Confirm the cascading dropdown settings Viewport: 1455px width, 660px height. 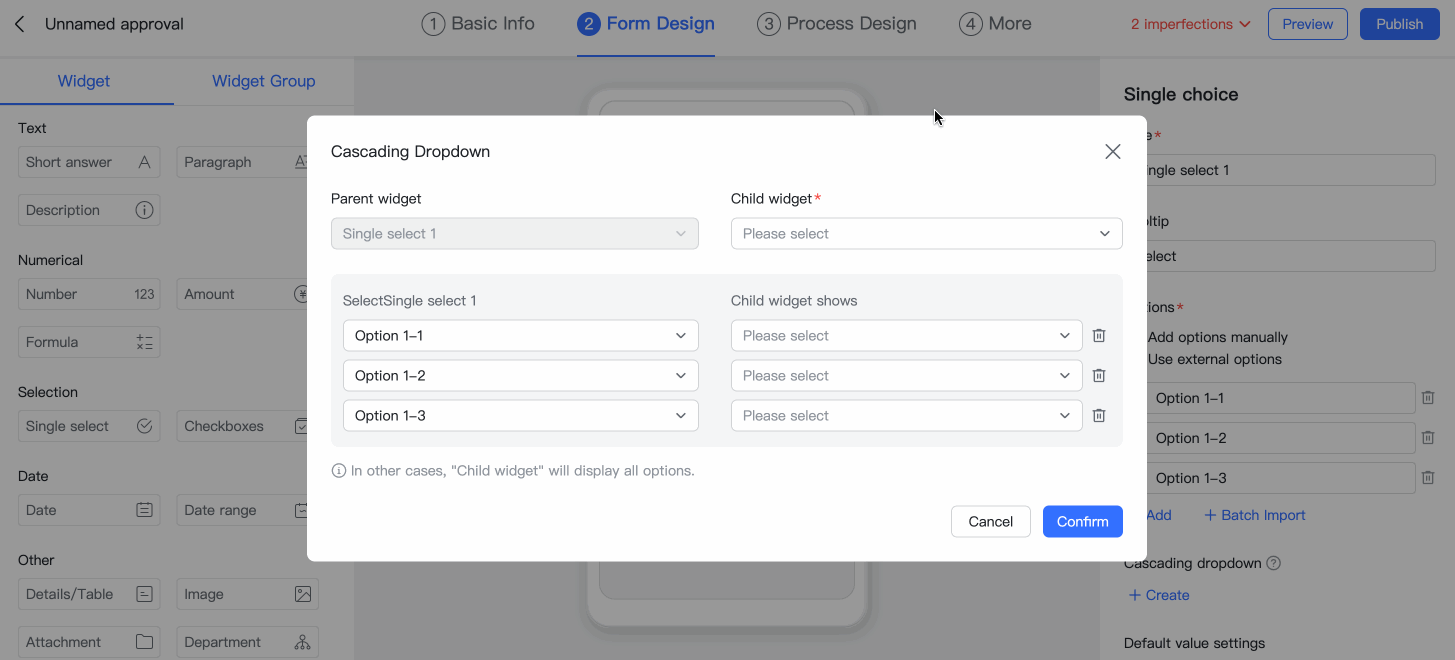pyautogui.click(x=1082, y=521)
